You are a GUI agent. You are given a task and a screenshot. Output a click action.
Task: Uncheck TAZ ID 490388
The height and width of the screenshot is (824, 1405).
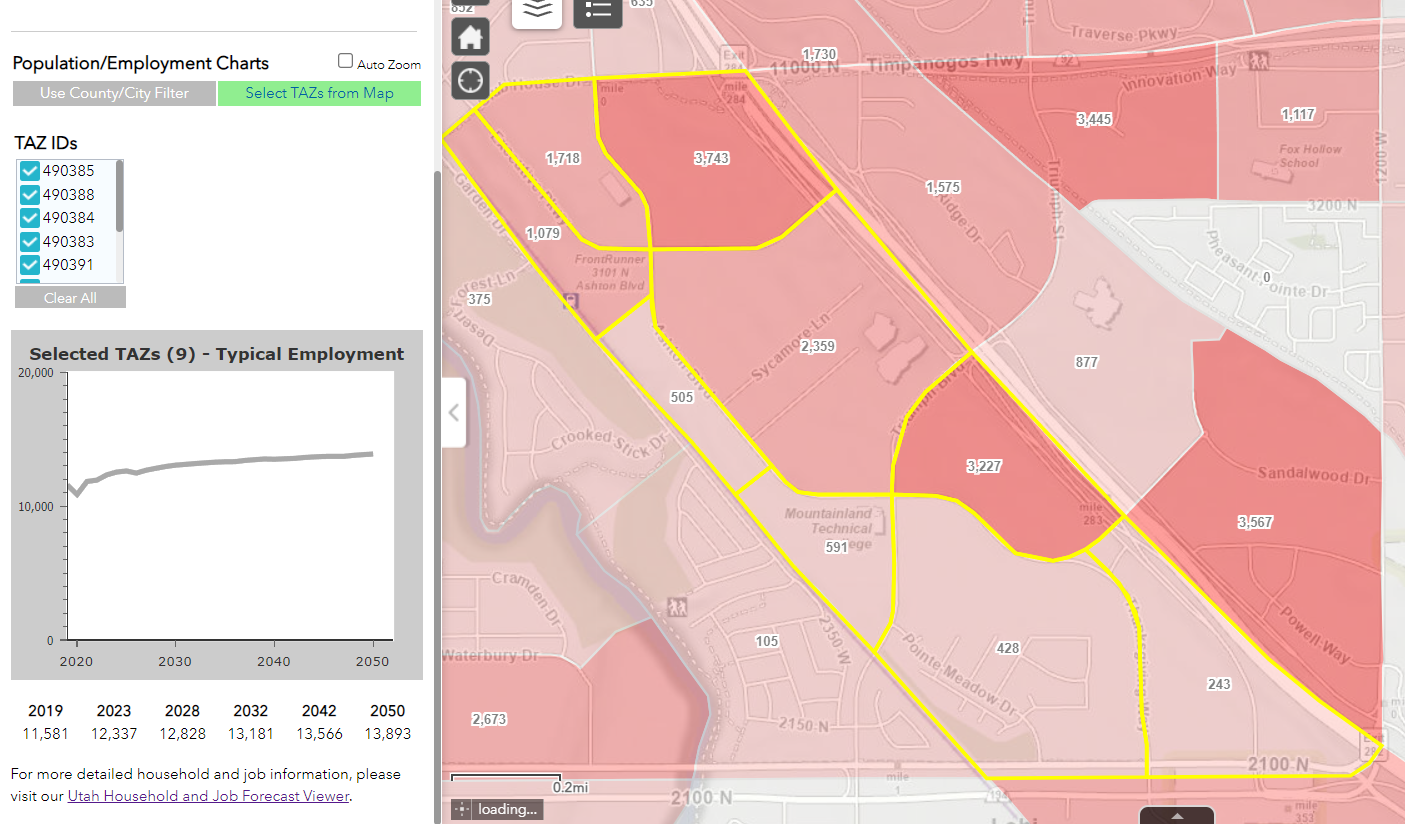pyautogui.click(x=30, y=195)
